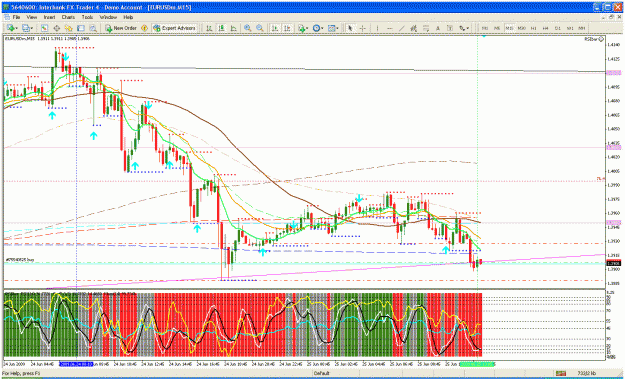625x379 pixels.
Task: Launch the MetaEditor icon
Action: coord(144,28)
